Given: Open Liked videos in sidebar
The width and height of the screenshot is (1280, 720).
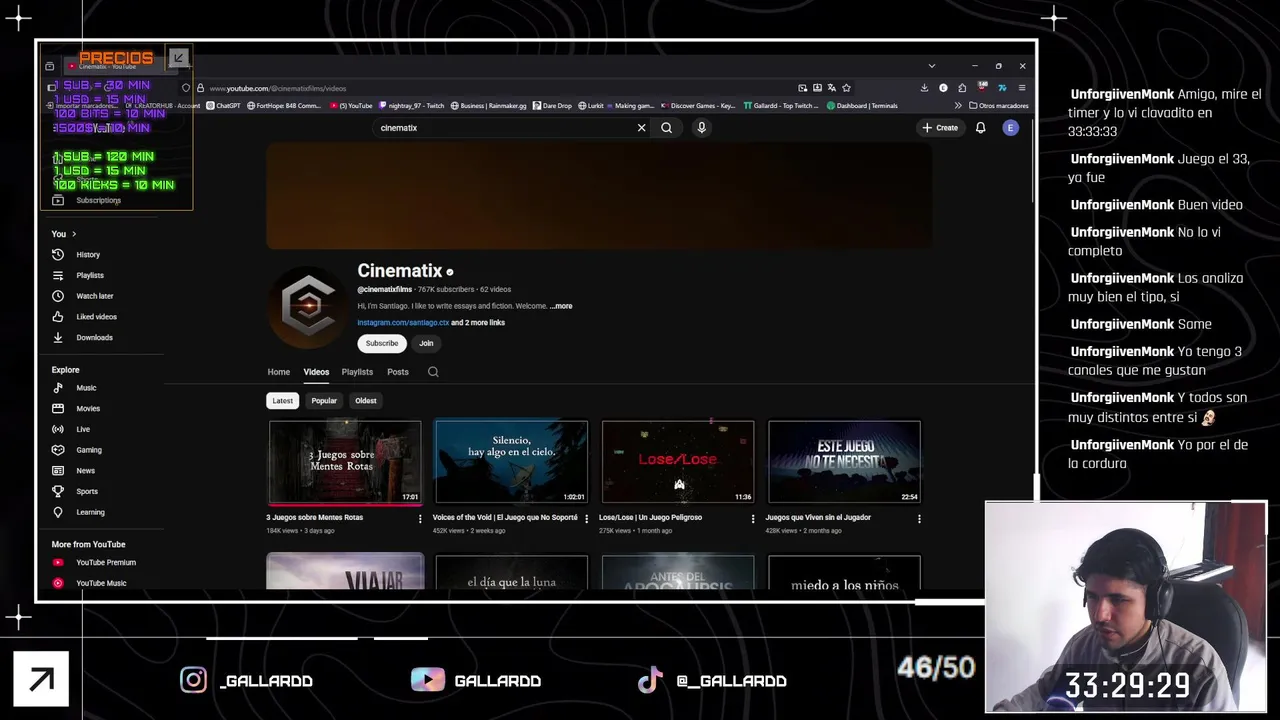Looking at the screenshot, I should [97, 317].
